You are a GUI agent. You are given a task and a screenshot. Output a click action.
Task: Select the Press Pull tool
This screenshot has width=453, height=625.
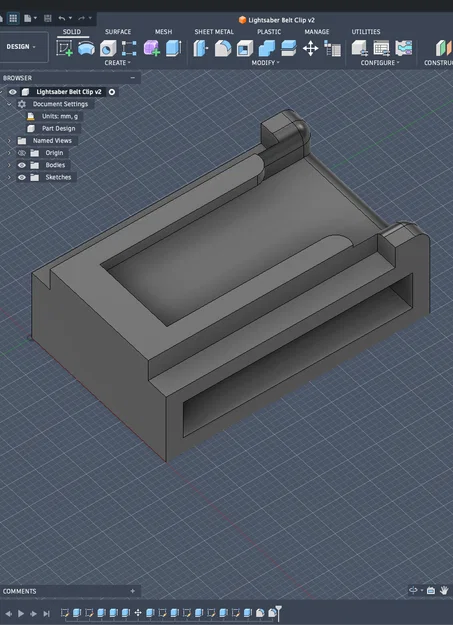click(201, 48)
